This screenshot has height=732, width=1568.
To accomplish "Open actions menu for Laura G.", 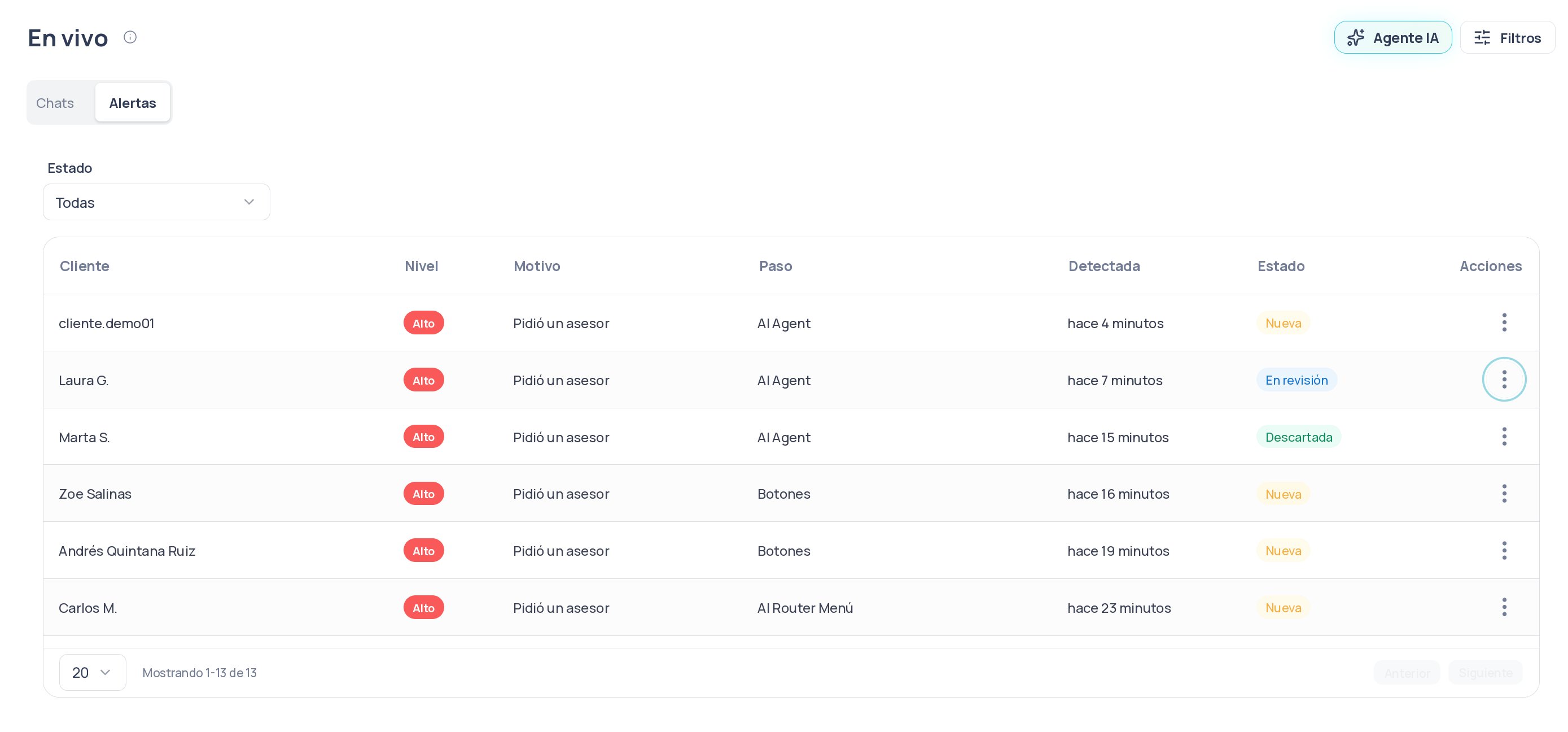I will 1504,380.
